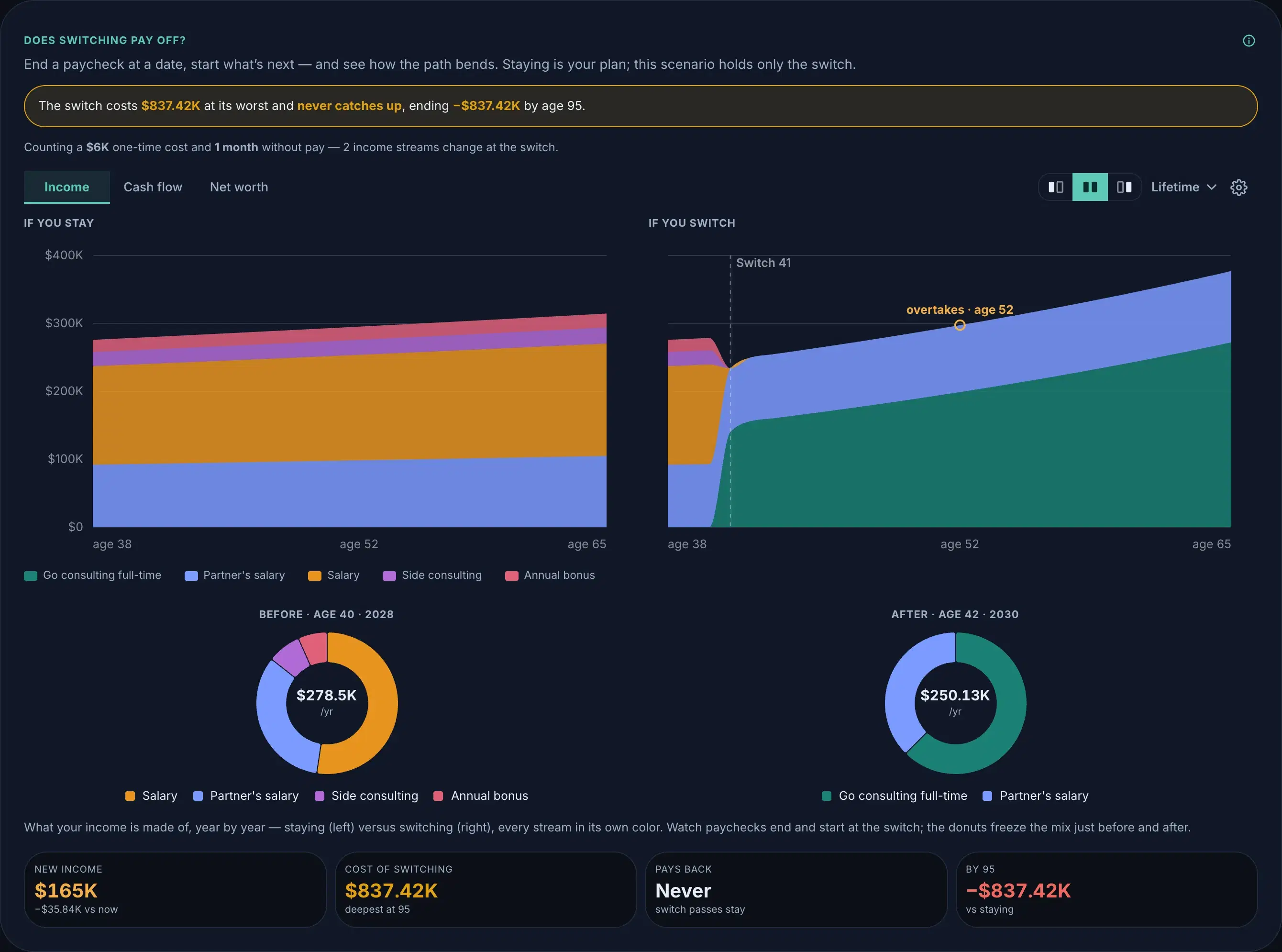Show only the stay chart layout
Viewport: 1282px width, 952px height.
pos(1056,187)
